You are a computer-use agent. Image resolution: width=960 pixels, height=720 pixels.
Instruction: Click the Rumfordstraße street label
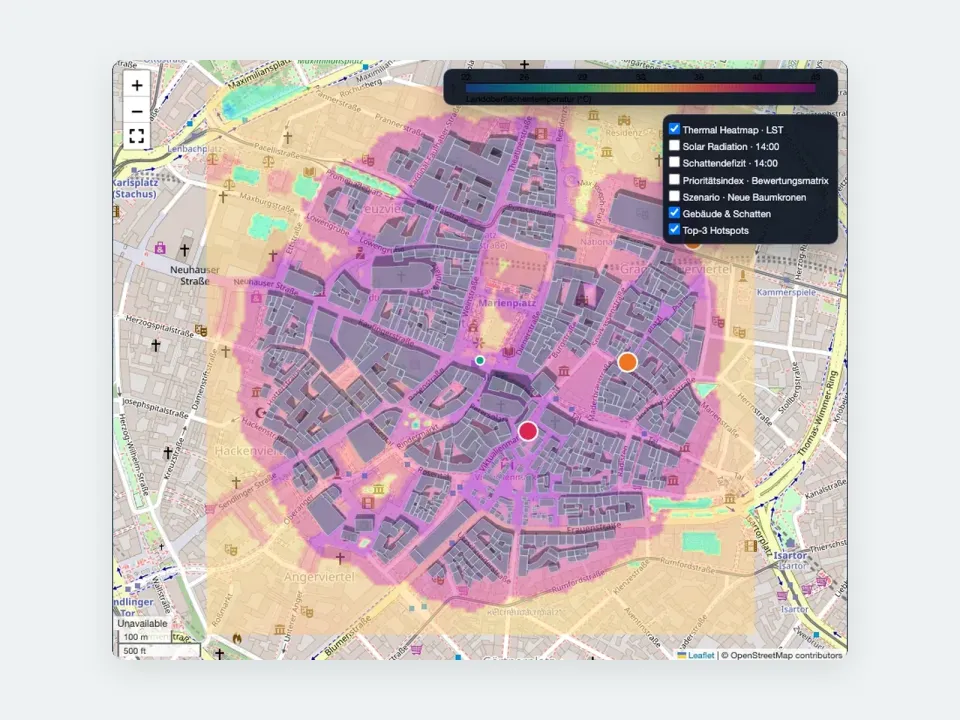click(x=686, y=564)
